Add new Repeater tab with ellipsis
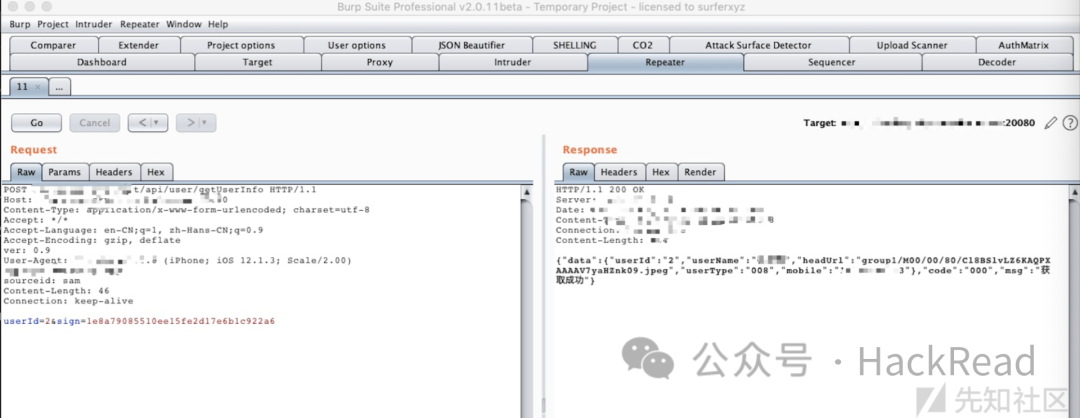The width and height of the screenshot is (1080, 418). pyautogui.click(x=60, y=87)
